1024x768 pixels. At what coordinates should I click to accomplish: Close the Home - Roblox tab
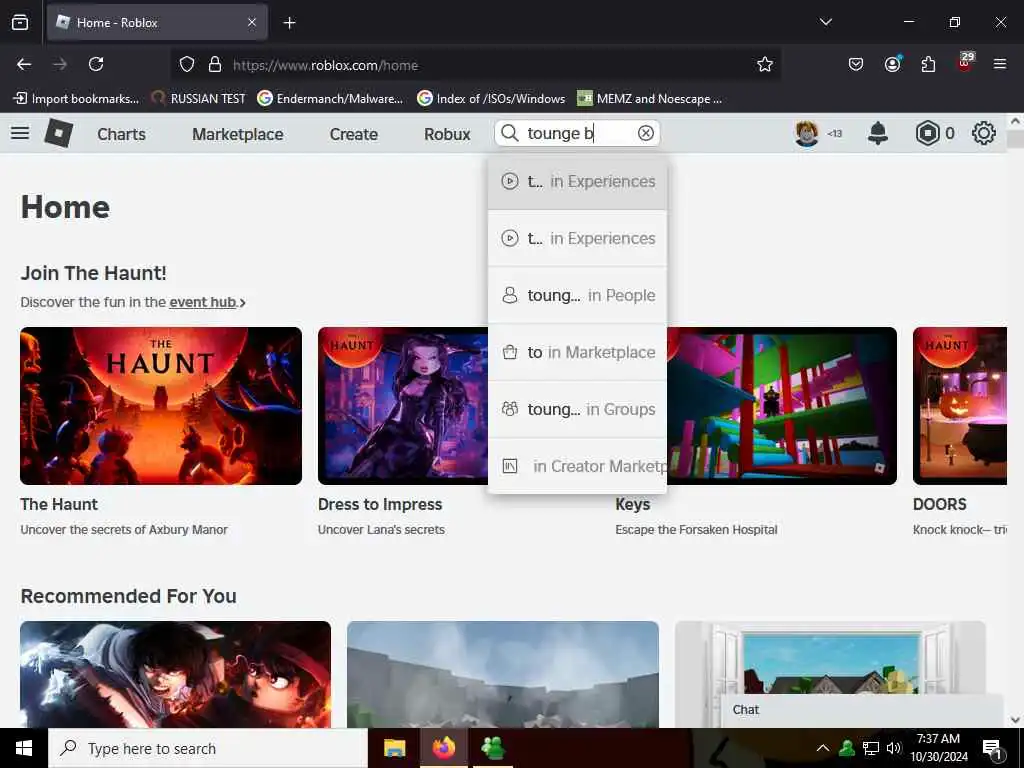(252, 23)
